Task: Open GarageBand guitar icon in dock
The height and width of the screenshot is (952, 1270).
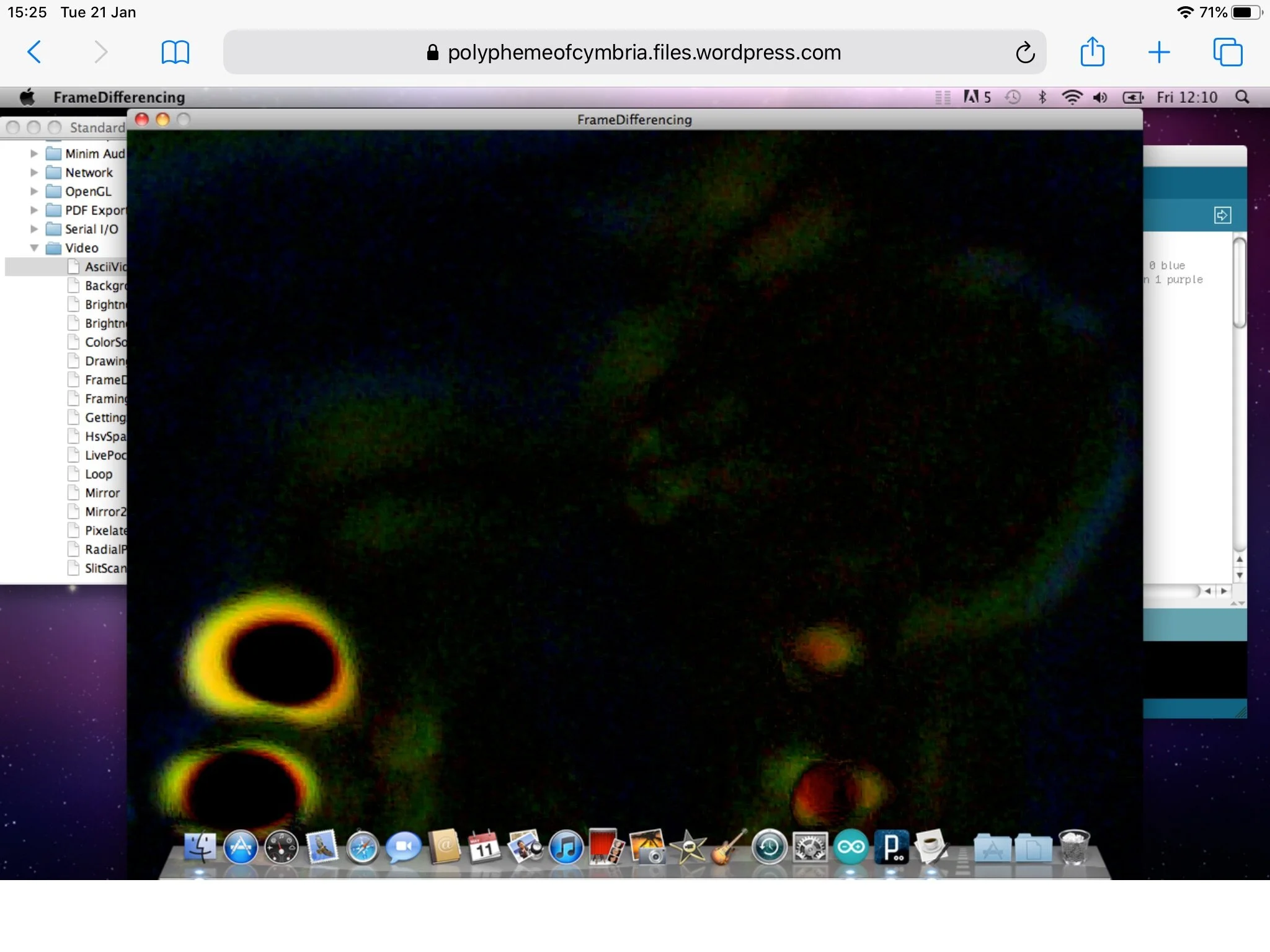Action: click(x=727, y=847)
